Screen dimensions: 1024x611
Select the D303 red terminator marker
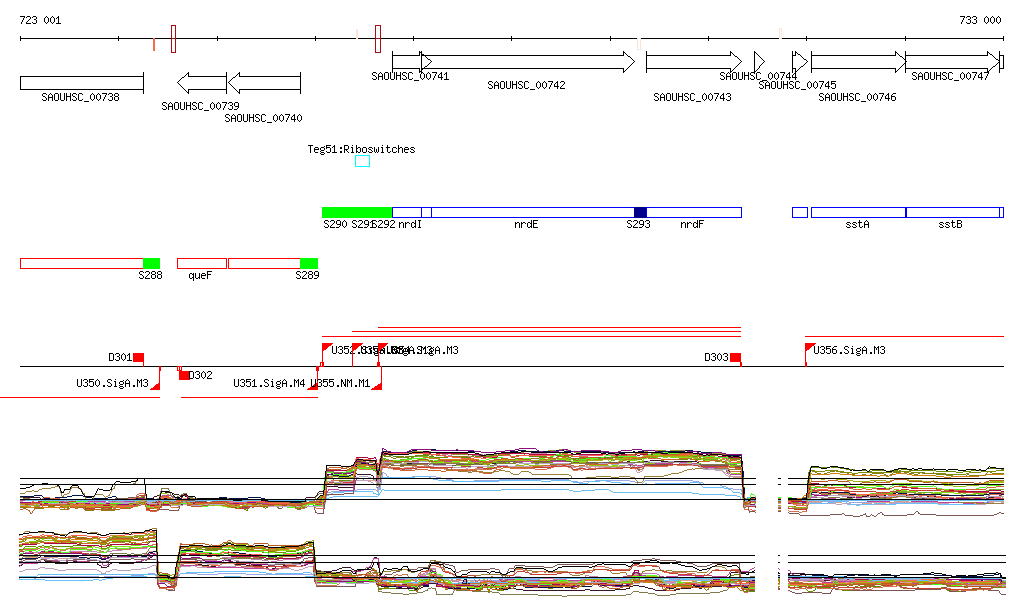pos(735,357)
